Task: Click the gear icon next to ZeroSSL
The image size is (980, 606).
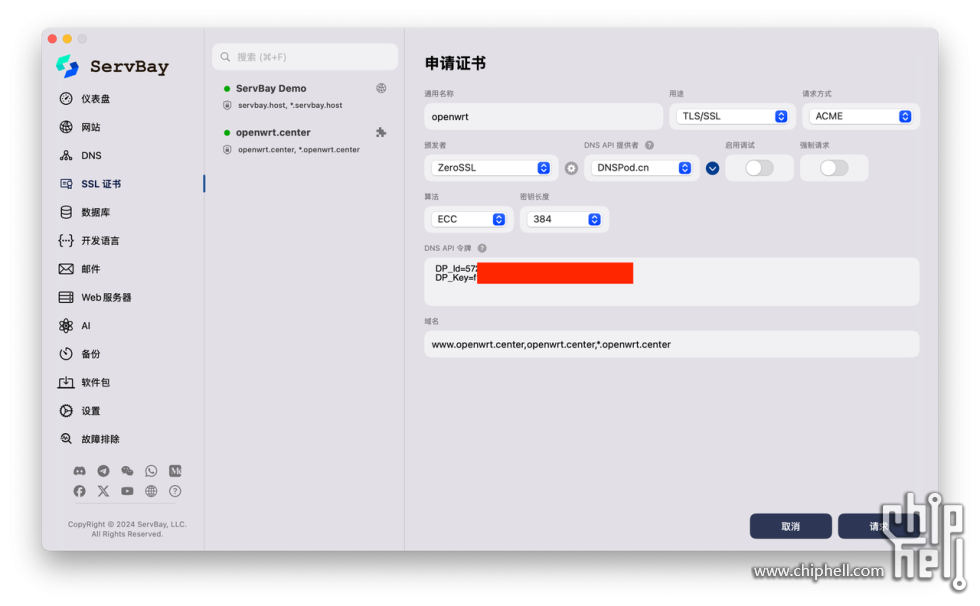Action: click(571, 168)
